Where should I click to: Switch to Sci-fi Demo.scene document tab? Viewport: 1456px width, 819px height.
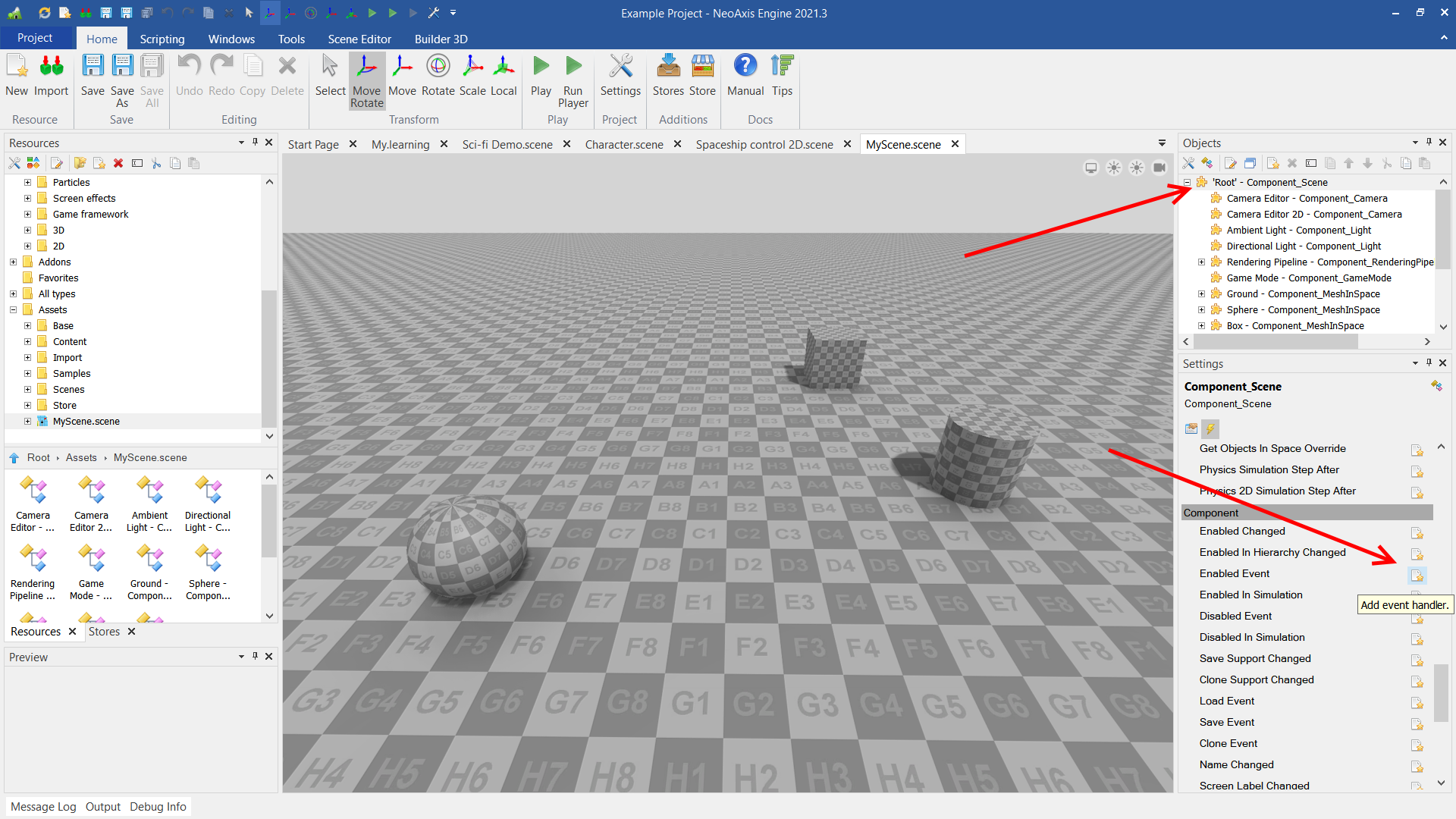[507, 144]
